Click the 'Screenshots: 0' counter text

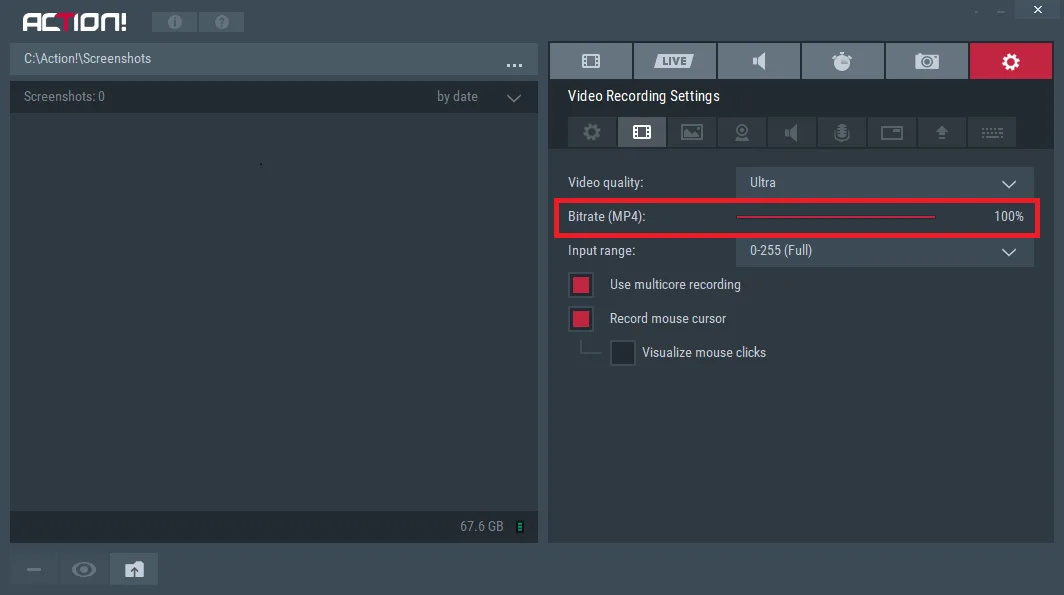point(64,96)
